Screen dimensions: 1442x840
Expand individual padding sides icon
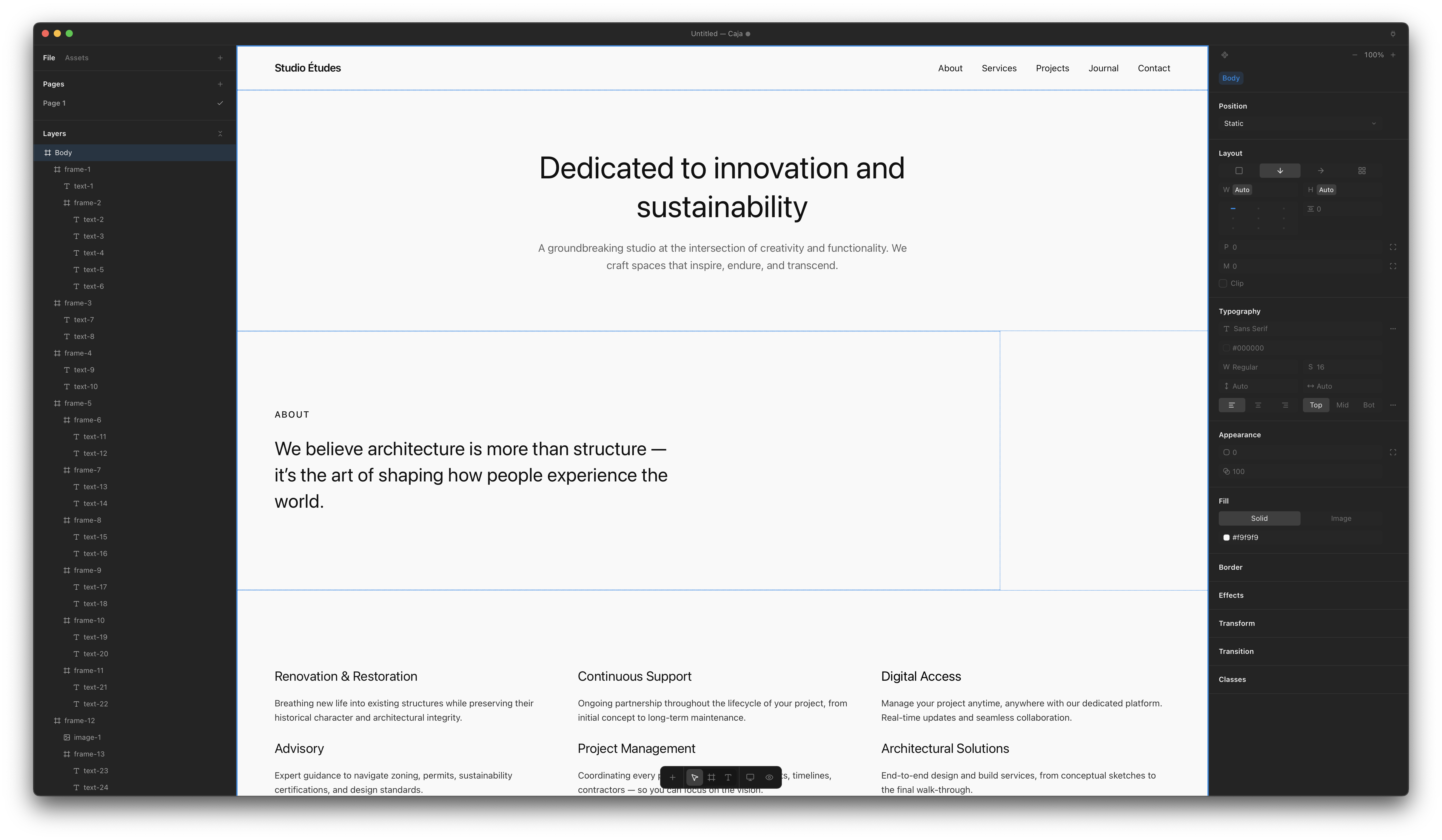[1393, 247]
